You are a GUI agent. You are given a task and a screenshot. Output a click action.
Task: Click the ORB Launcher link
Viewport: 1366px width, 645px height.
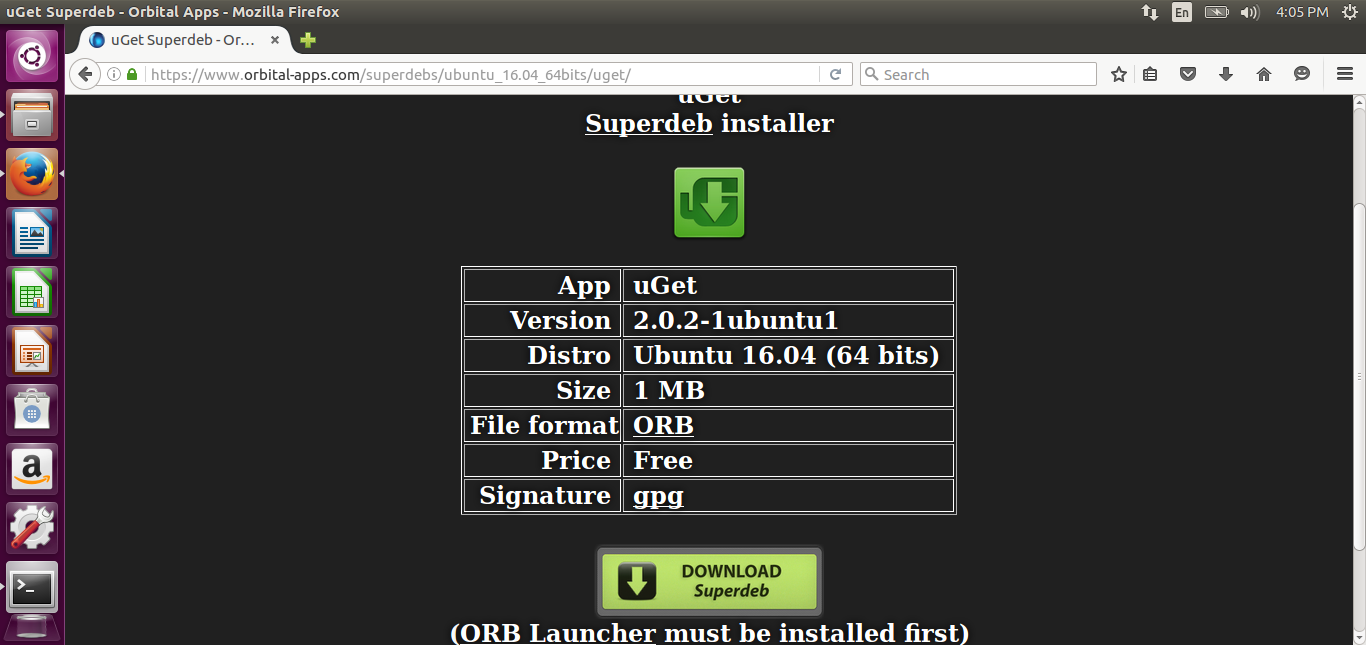(x=558, y=633)
